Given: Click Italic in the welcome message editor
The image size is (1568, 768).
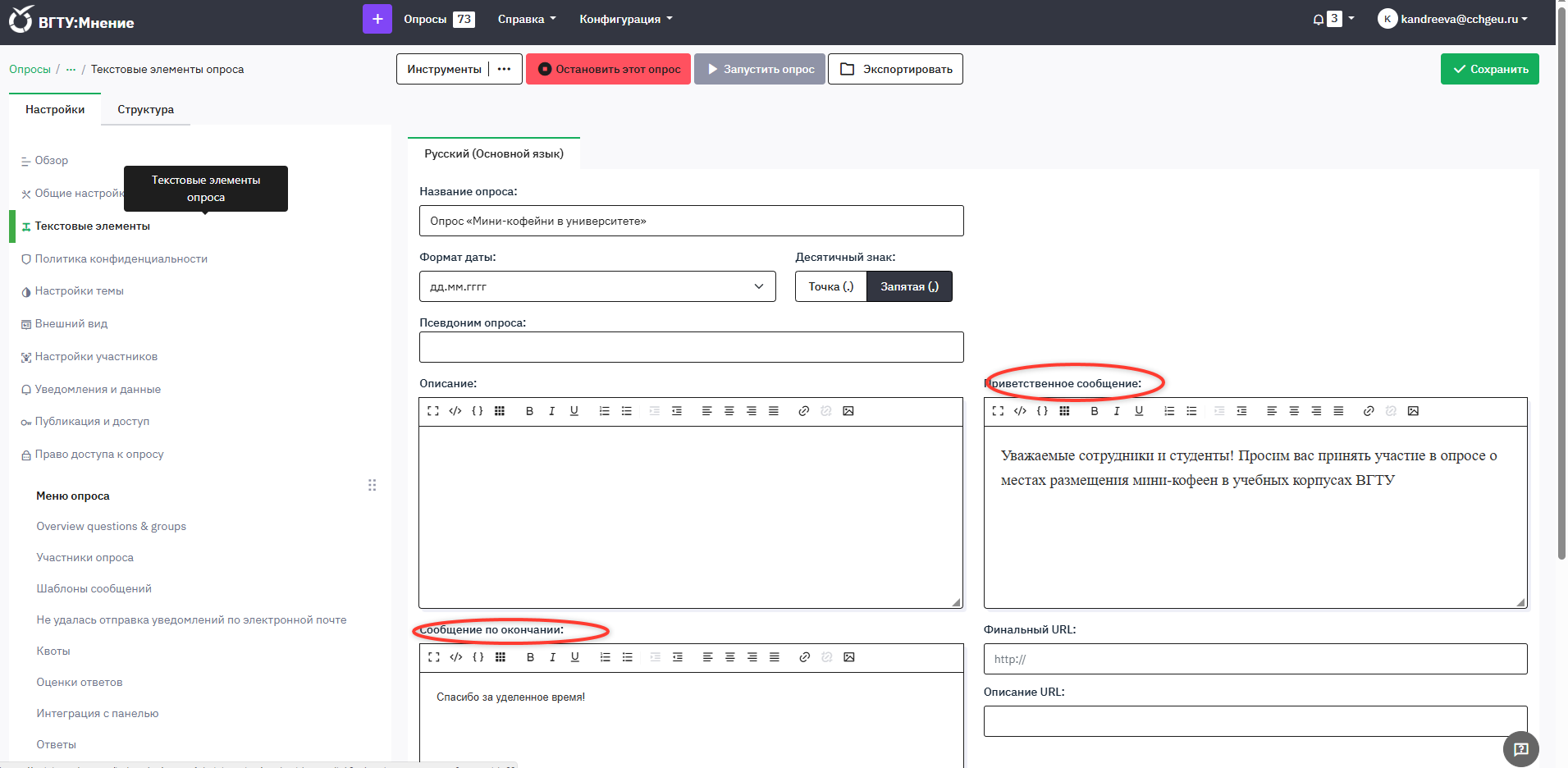Looking at the screenshot, I should 1116,411.
